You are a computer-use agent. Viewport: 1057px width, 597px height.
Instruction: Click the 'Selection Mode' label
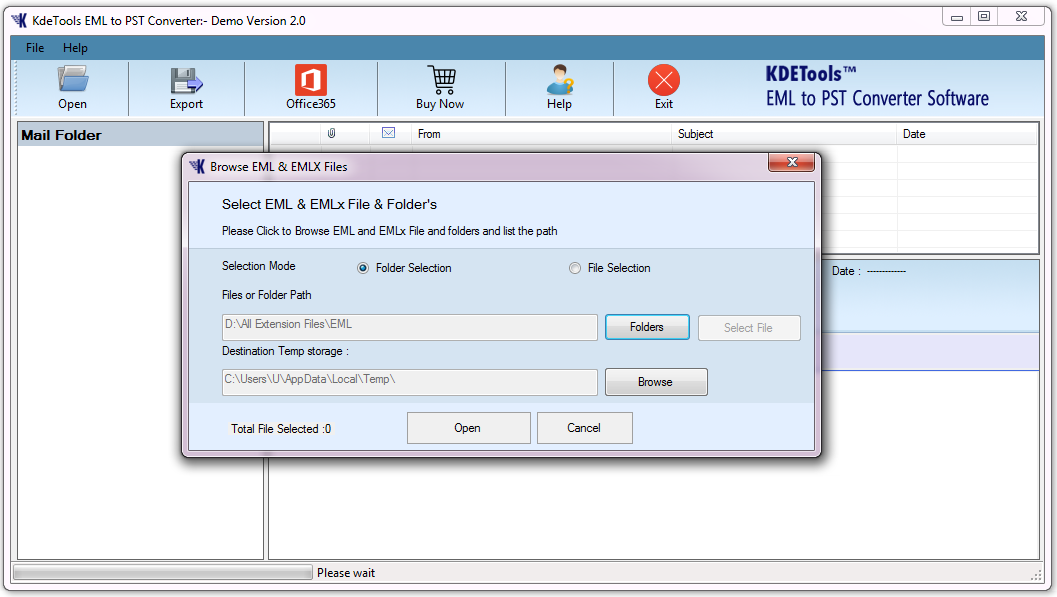click(259, 266)
